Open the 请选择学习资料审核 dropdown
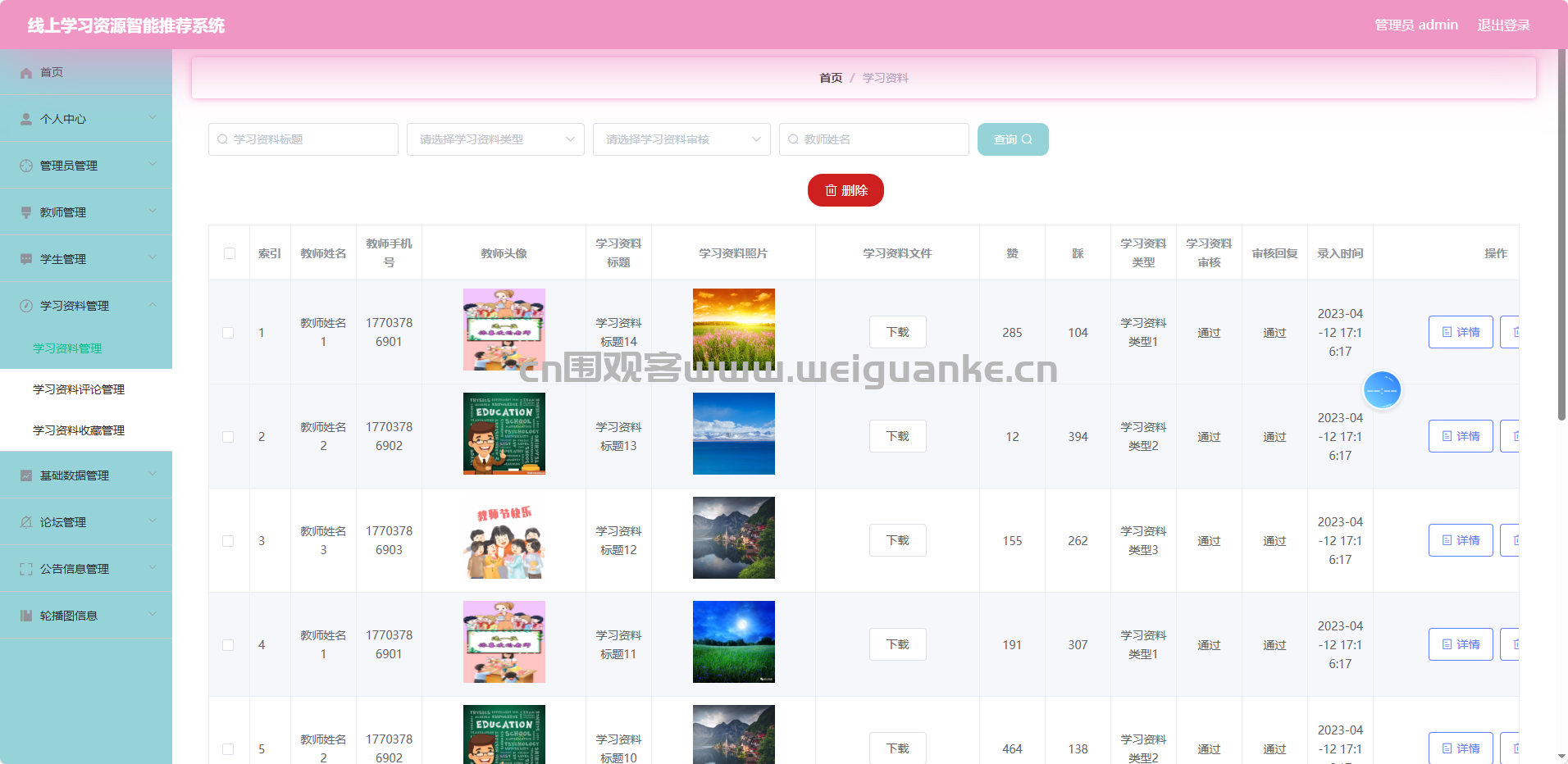 681,139
